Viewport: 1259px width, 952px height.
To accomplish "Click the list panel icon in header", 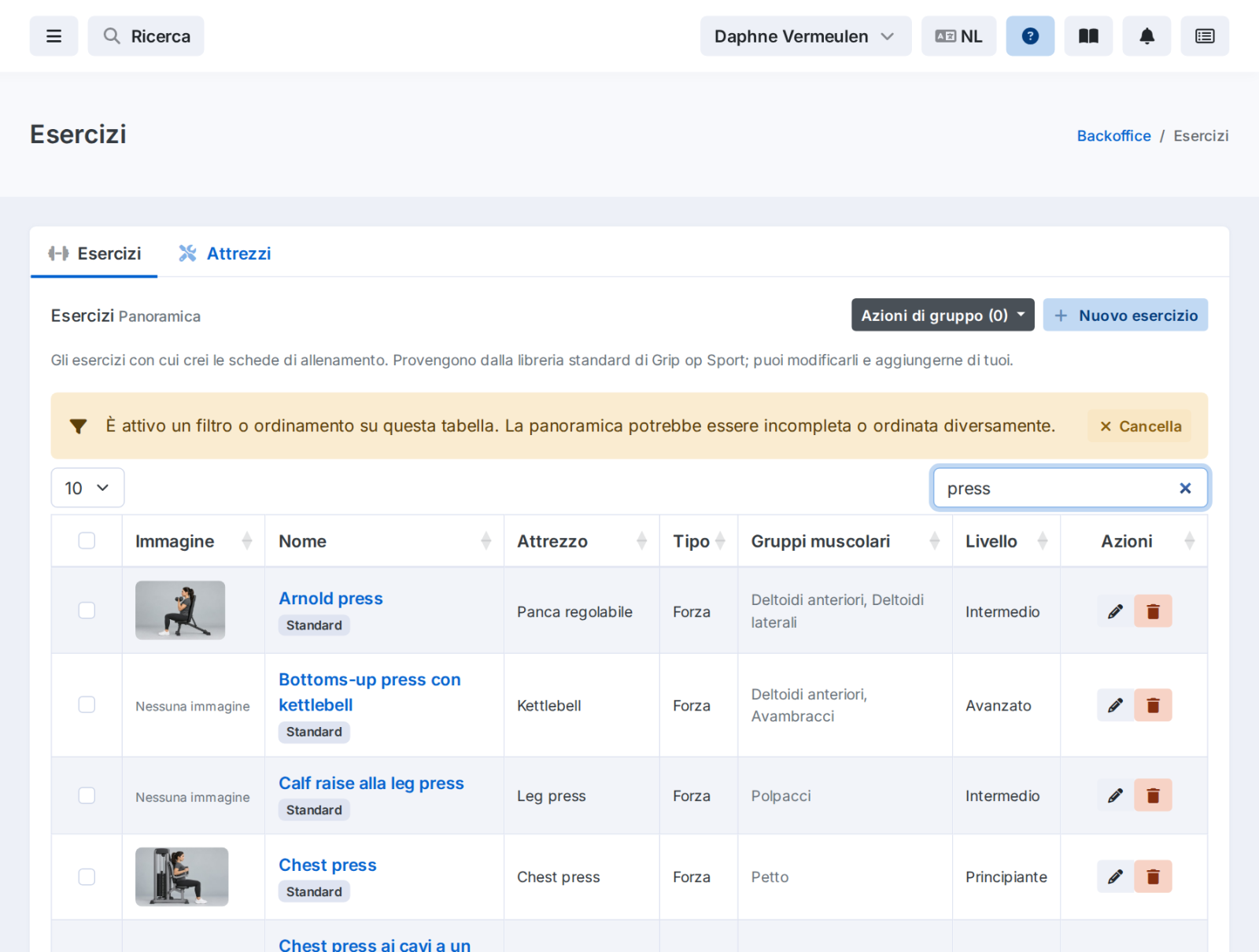I will tap(1205, 36).
